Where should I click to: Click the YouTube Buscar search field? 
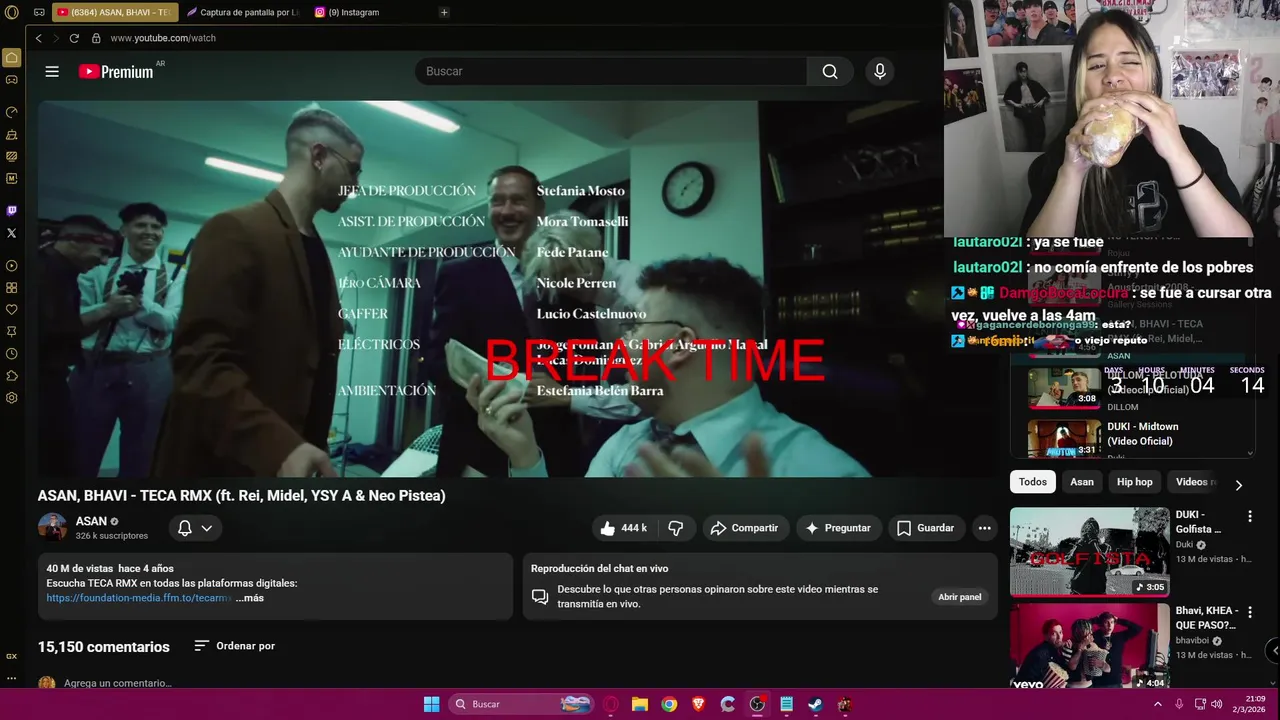click(610, 71)
